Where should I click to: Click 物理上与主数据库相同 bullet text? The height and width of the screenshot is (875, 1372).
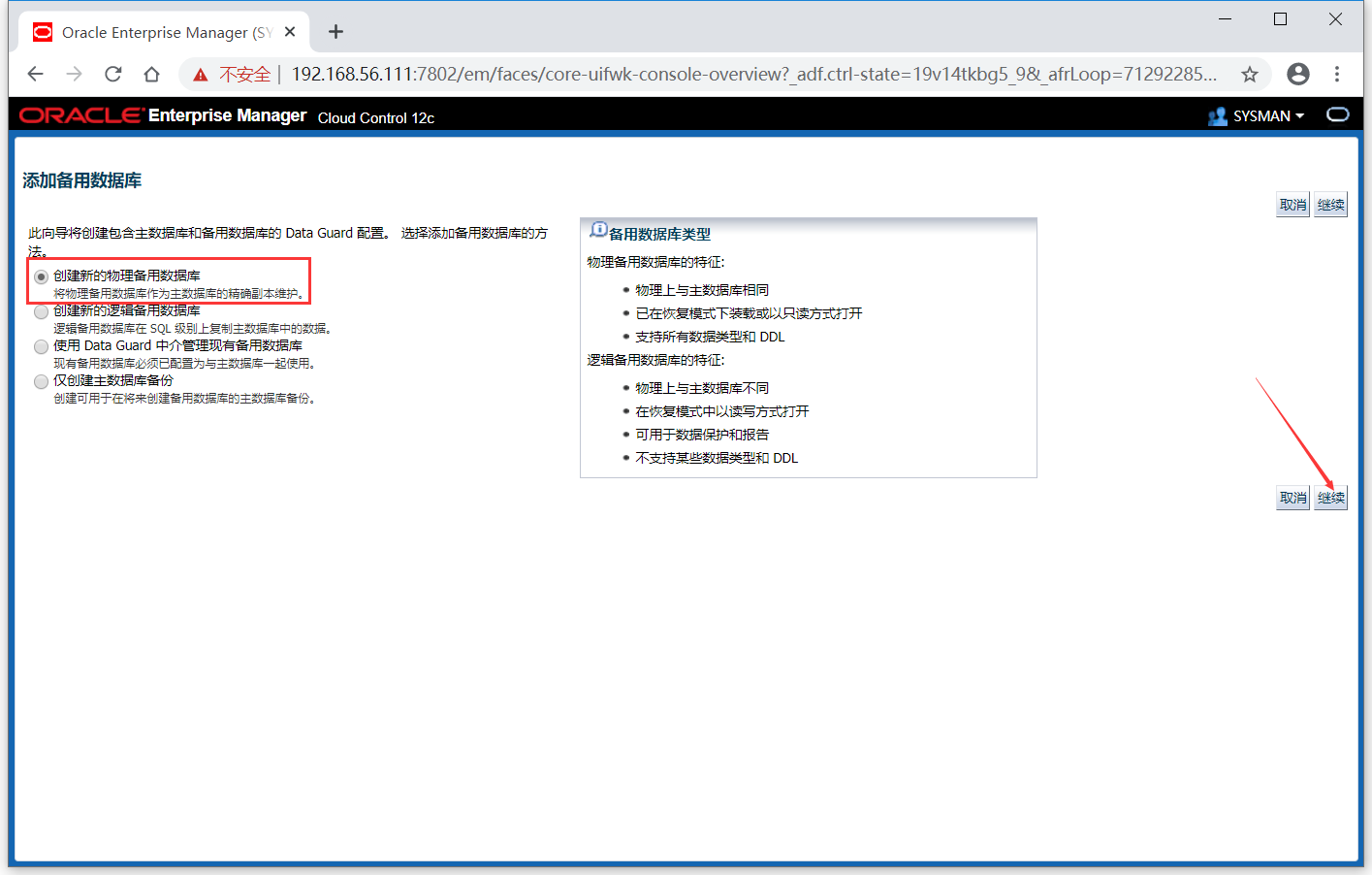tap(702, 290)
